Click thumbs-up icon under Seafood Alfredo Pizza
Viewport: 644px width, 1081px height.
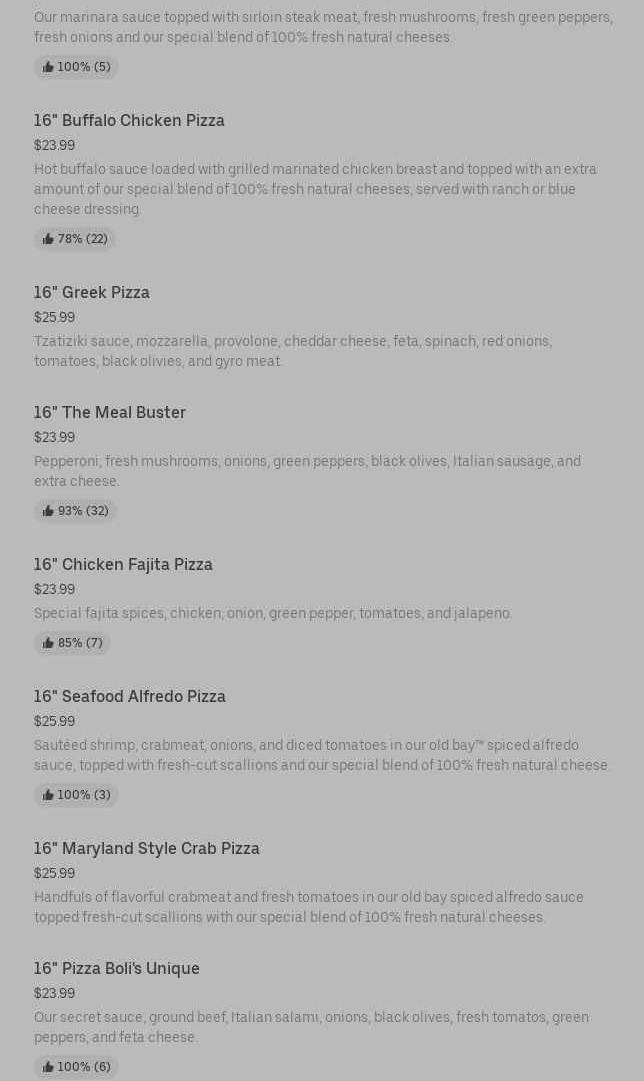click(48, 795)
